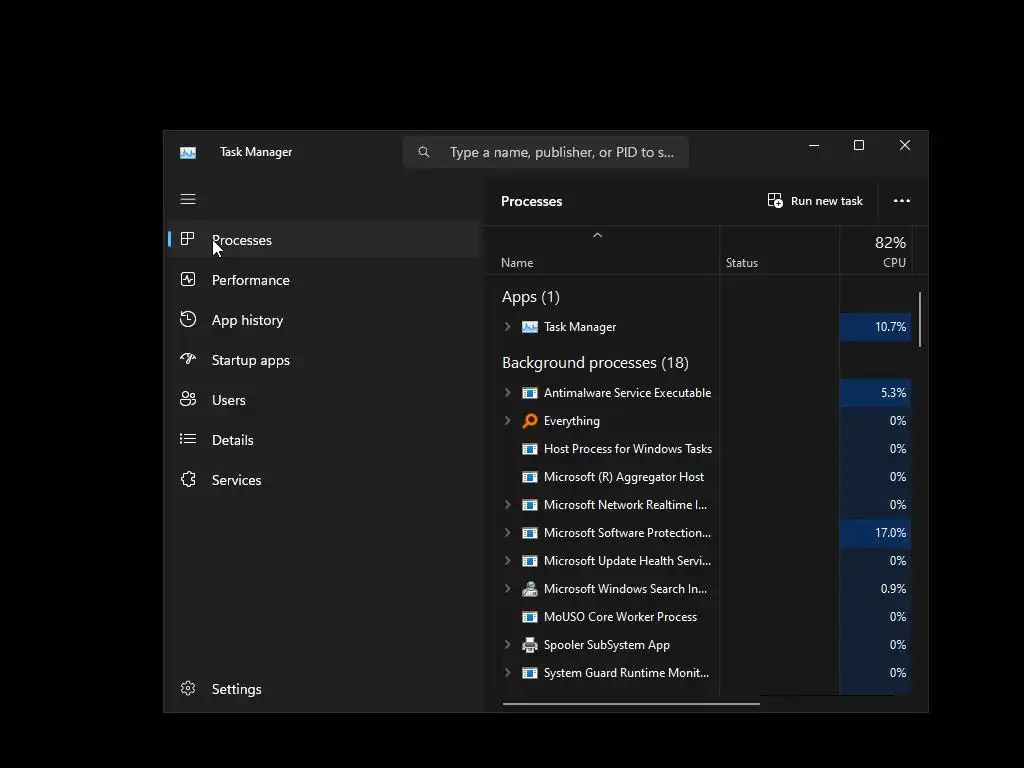Click the Users people icon
The image size is (1024, 768).
[188, 399]
